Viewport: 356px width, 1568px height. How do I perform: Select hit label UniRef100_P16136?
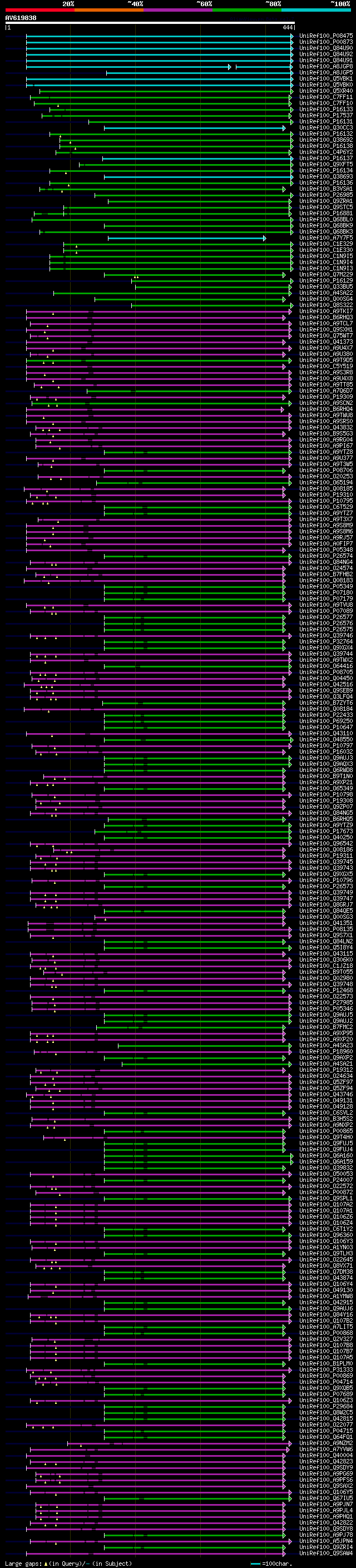click(x=325, y=182)
